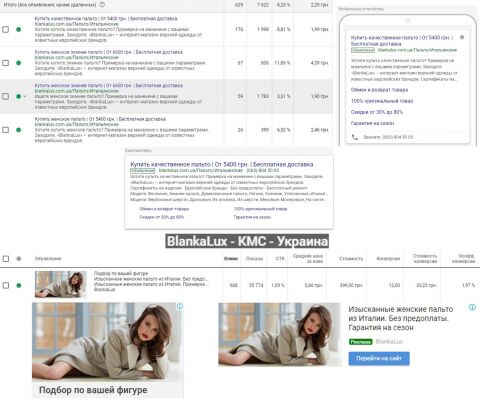Click 'Объявление' column header
This screenshot has width=480, height=400.
pyautogui.click(x=48, y=259)
